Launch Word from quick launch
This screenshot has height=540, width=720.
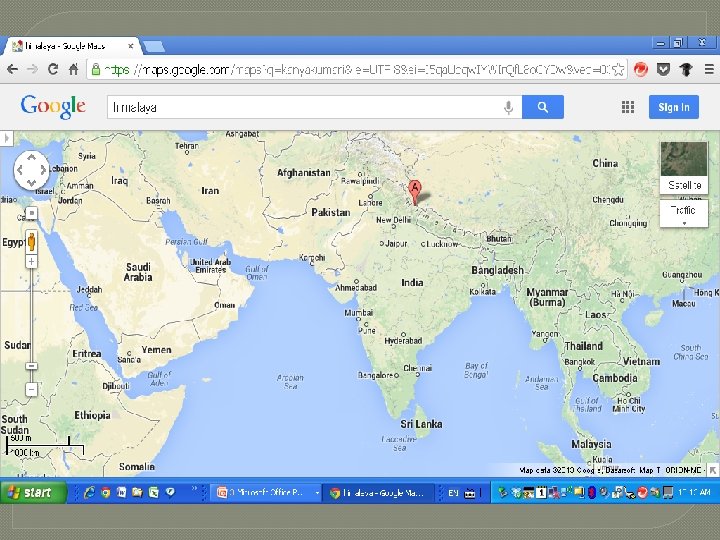click(x=121, y=493)
